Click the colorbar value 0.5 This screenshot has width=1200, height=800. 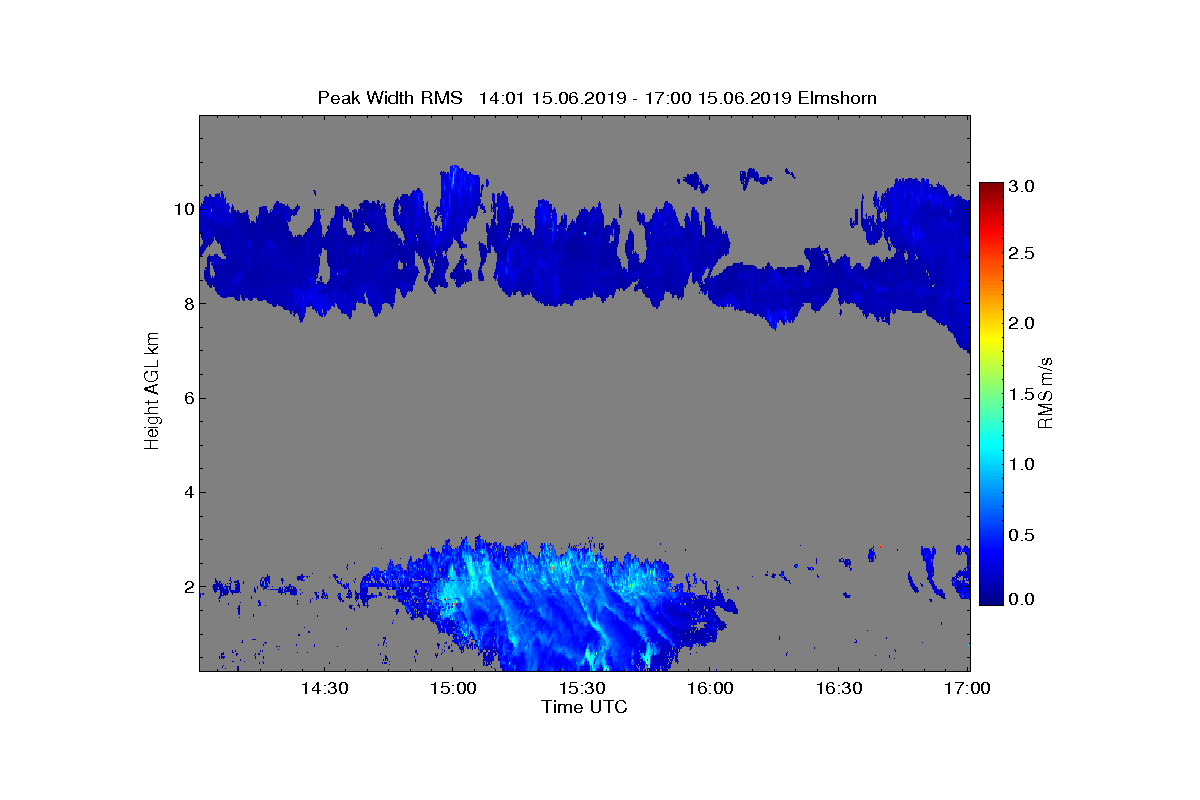click(1023, 536)
